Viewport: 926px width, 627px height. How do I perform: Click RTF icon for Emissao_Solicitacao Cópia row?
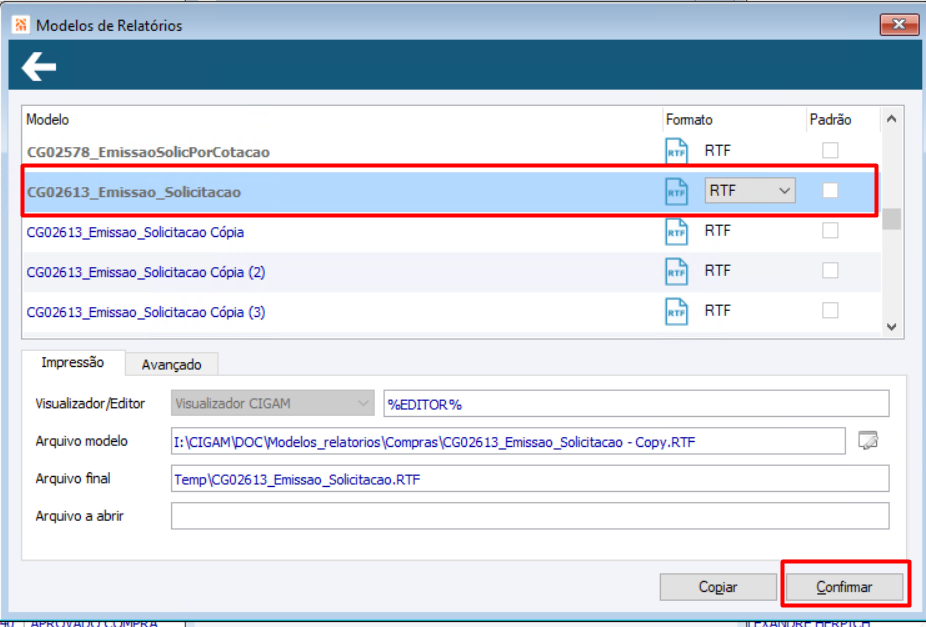click(676, 231)
